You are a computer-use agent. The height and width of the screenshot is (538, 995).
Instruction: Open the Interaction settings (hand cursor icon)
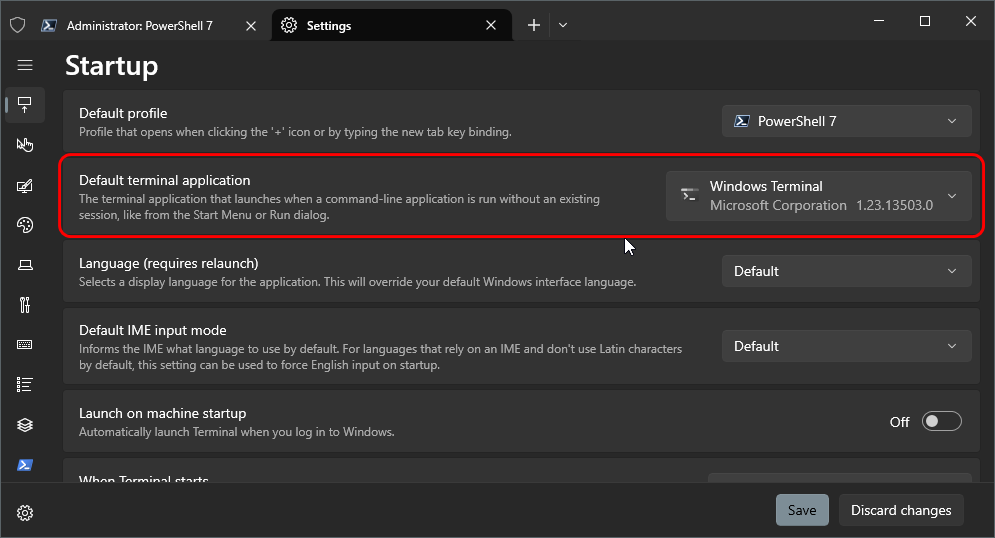[x=25, y=145]
